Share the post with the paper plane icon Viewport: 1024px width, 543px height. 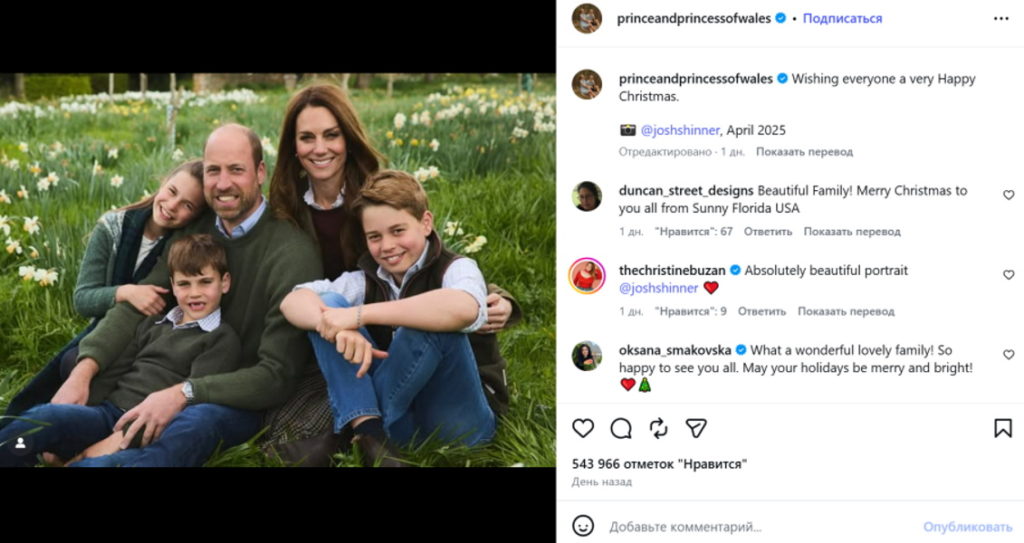pyautogui.click(x=697, y=428)
